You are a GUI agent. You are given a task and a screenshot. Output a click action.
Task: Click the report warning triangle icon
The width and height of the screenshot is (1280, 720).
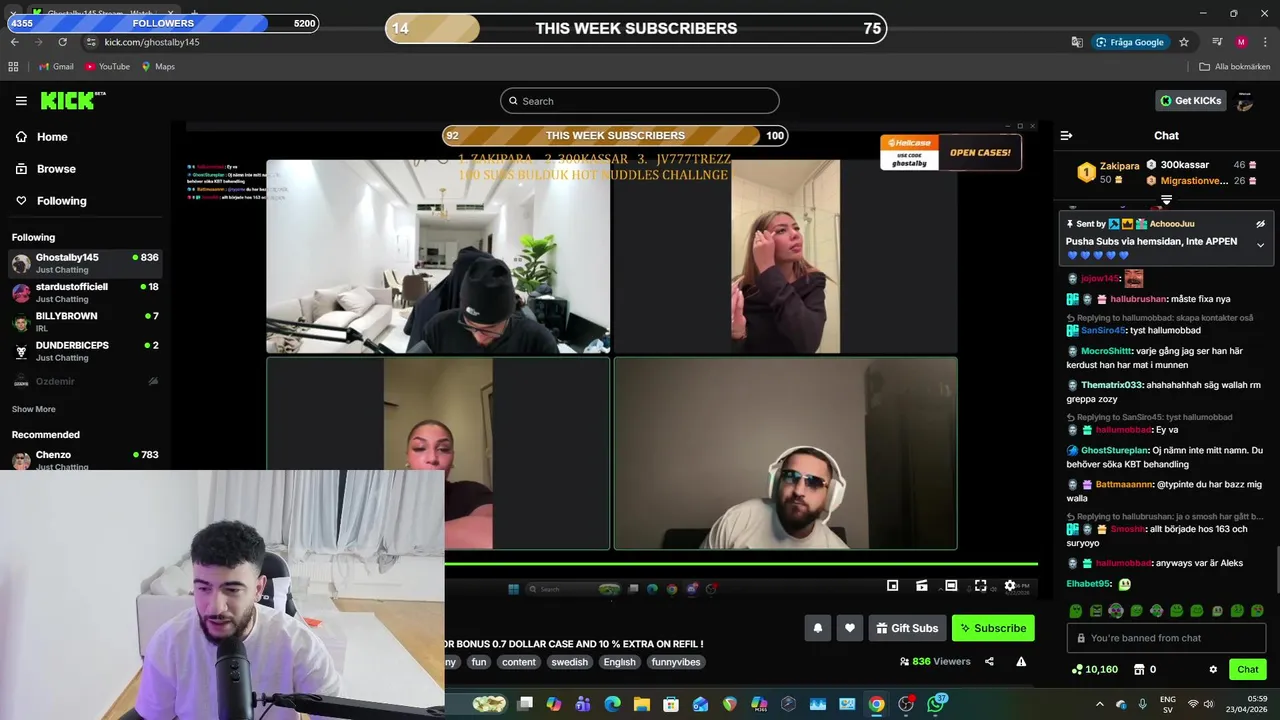1021,661
